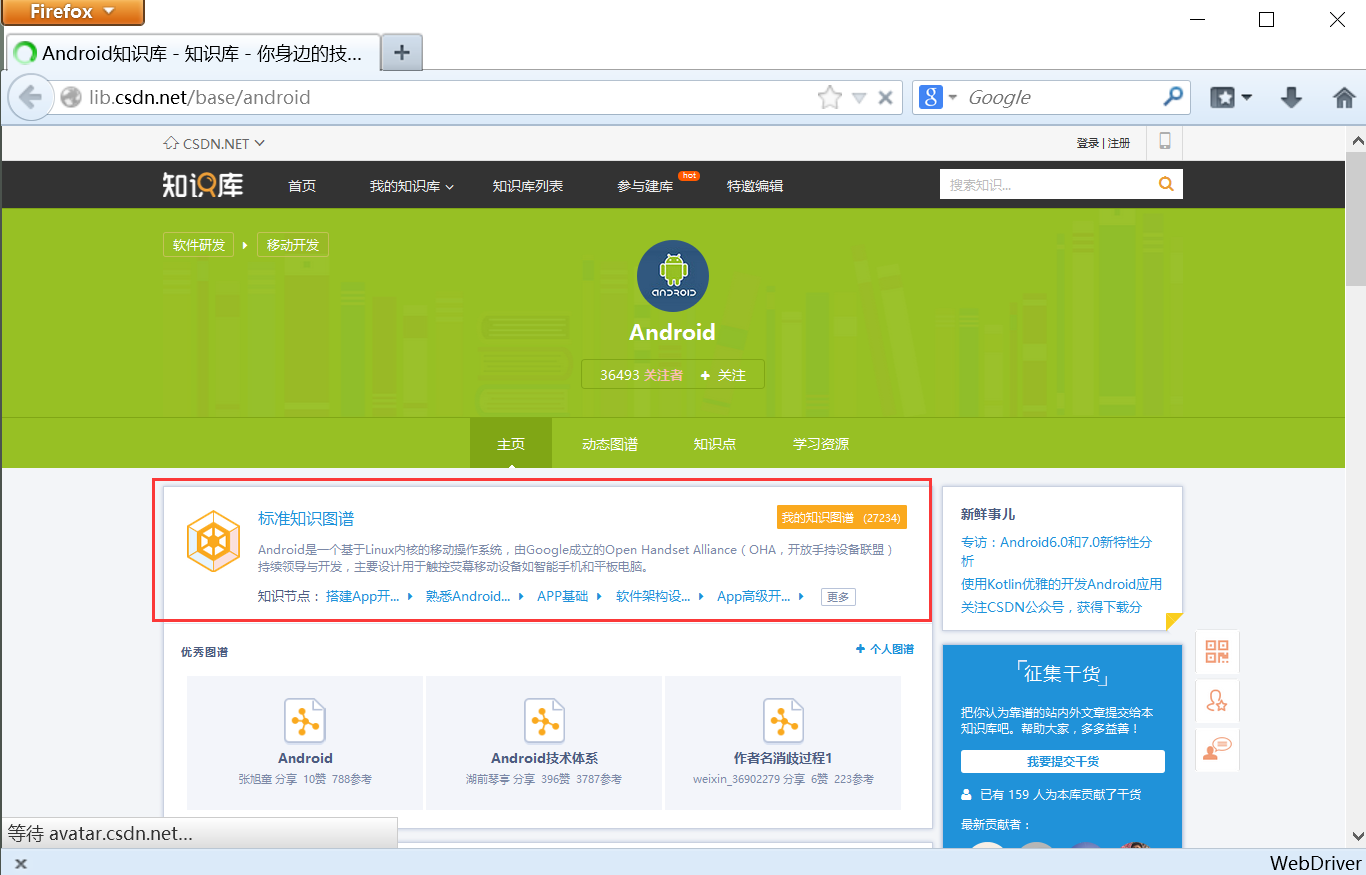Open the 参与建库 navigation item
The image size is (1366, 875).
[645, 186]
